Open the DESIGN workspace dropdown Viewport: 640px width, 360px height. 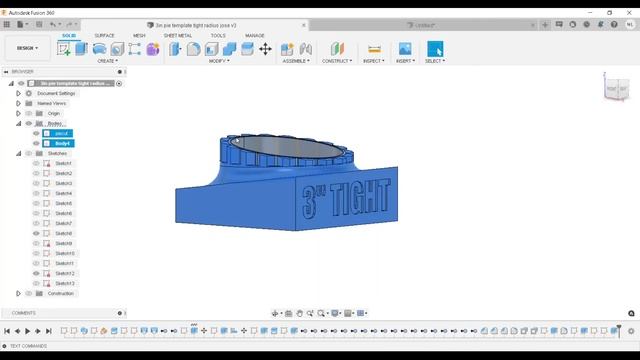coord(27,48)
